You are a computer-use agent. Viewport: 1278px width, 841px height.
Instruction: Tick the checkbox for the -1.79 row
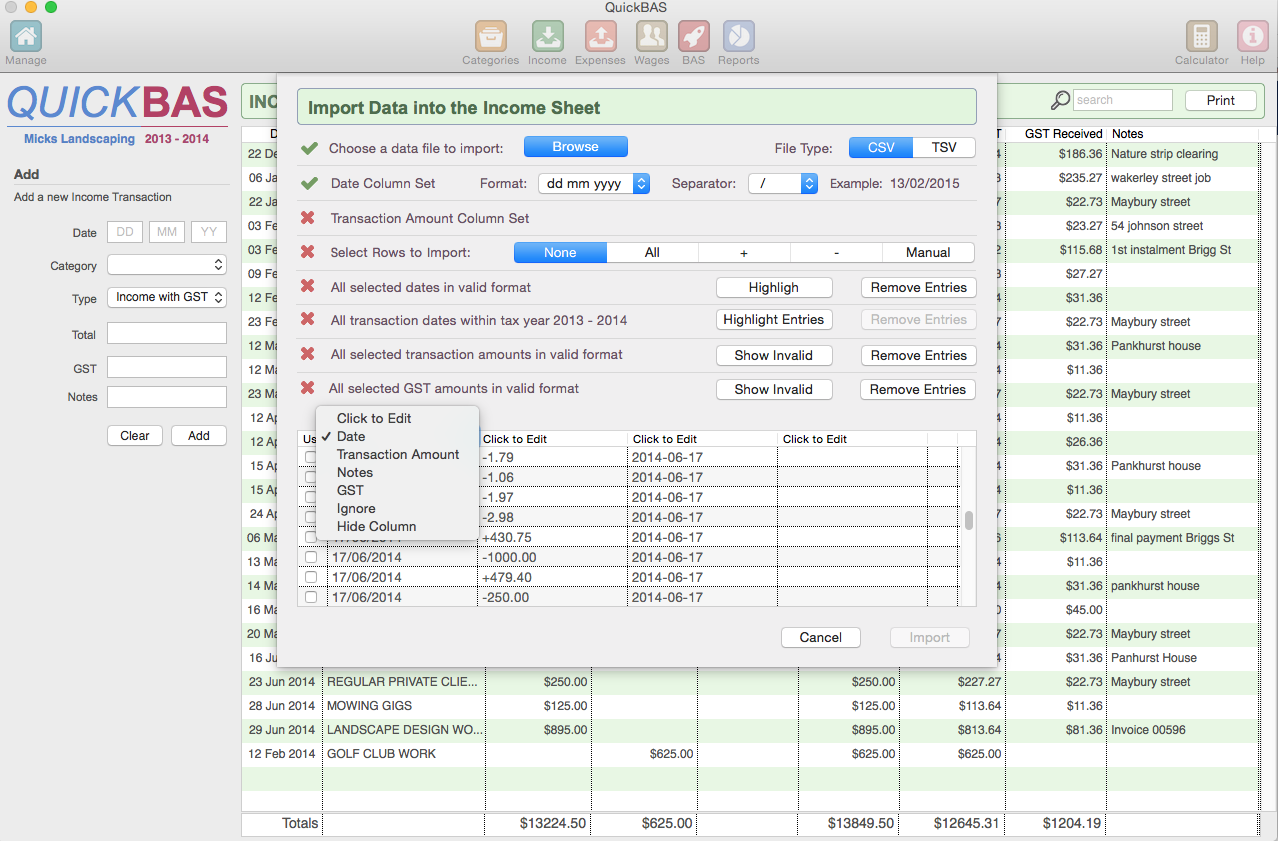[311, 457]
